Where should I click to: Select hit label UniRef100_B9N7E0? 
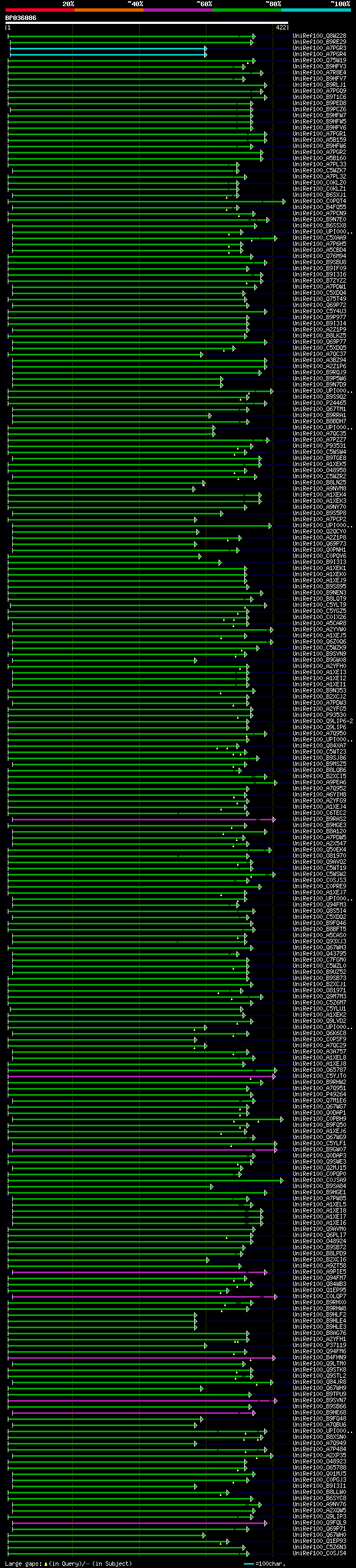[319, 219]
